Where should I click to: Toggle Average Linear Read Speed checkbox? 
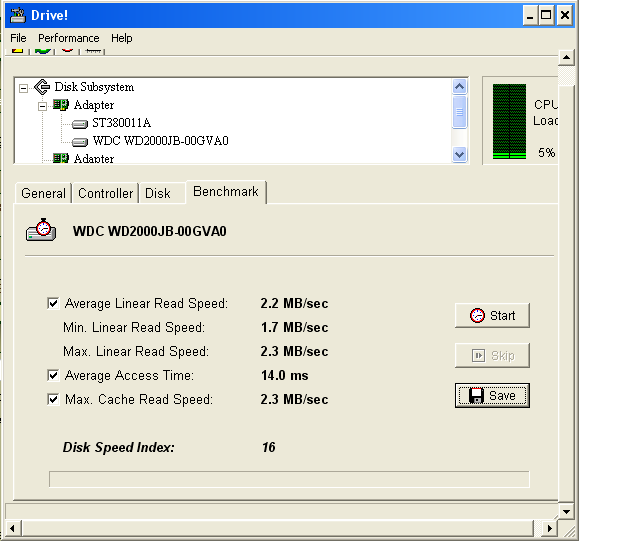[x=53, y=303]
